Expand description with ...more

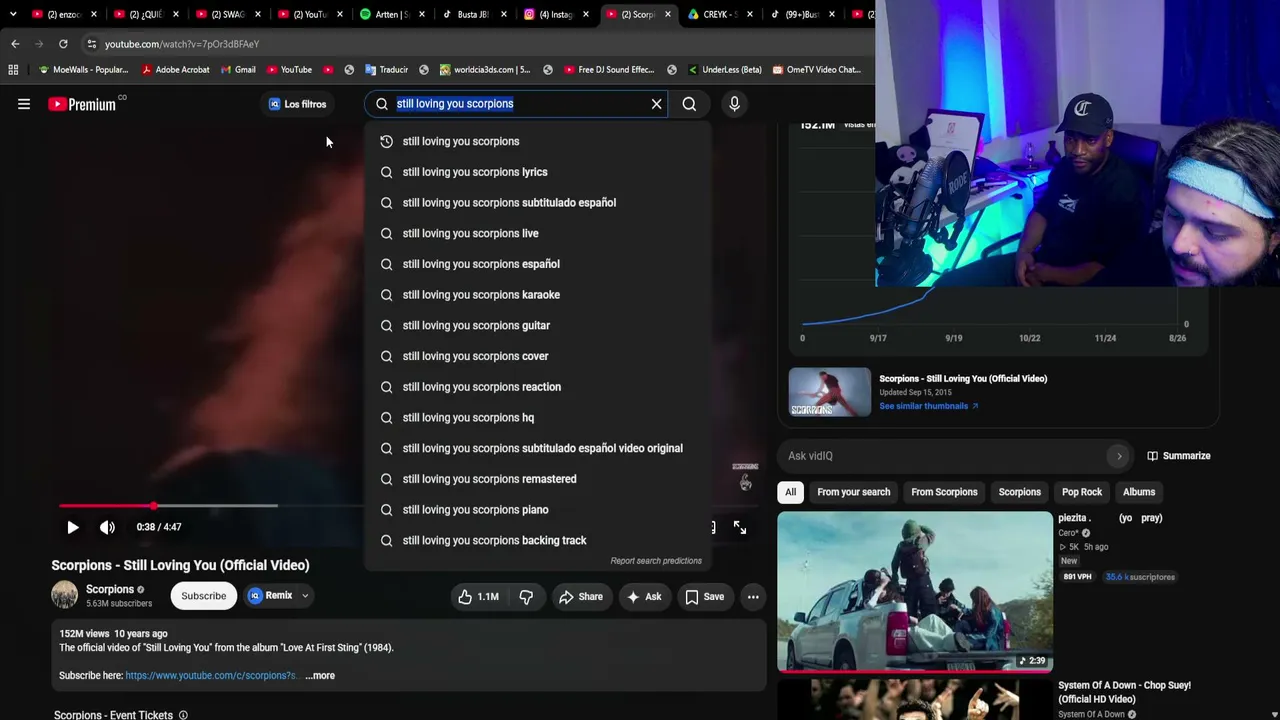point(320,676)
